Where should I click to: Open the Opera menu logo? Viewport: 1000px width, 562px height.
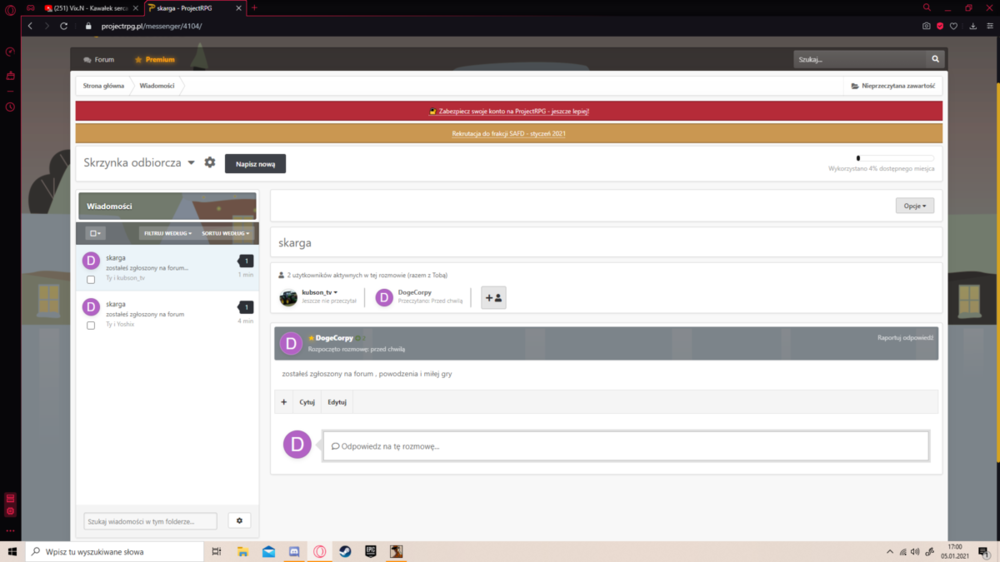pos(10,9)
